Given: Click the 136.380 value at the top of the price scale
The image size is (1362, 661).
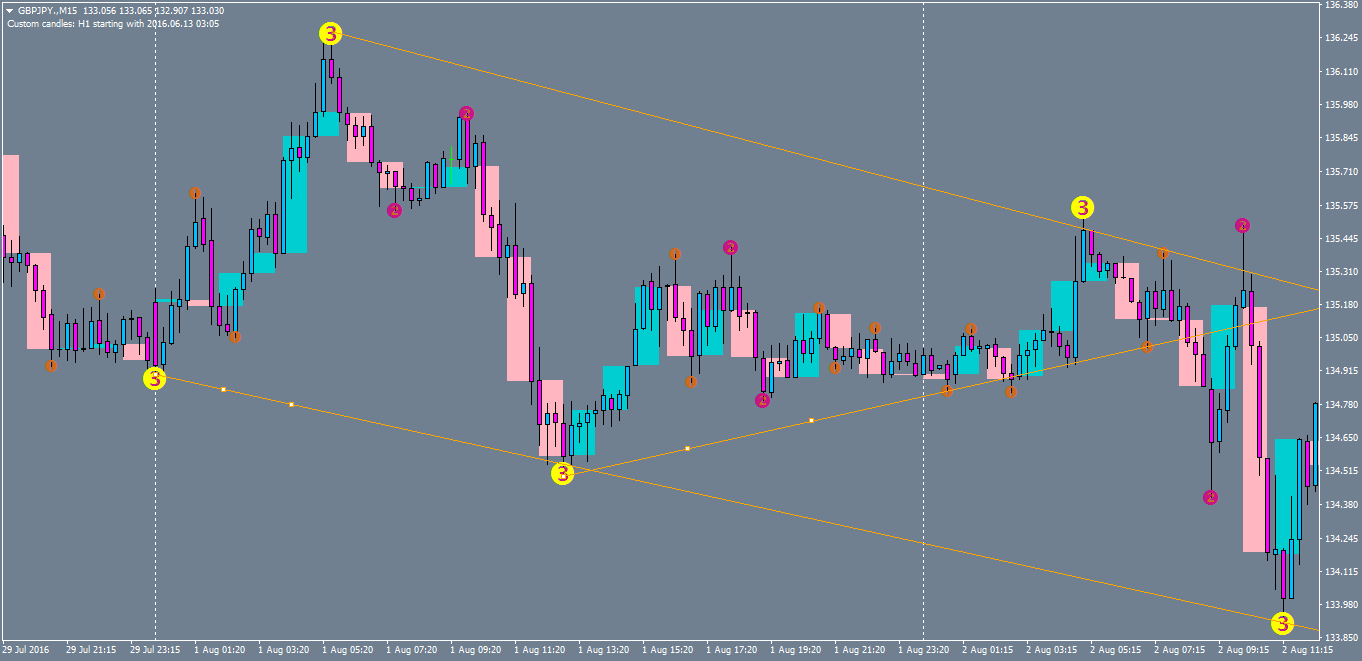Looking at the screenshot, I should 1340,7.
